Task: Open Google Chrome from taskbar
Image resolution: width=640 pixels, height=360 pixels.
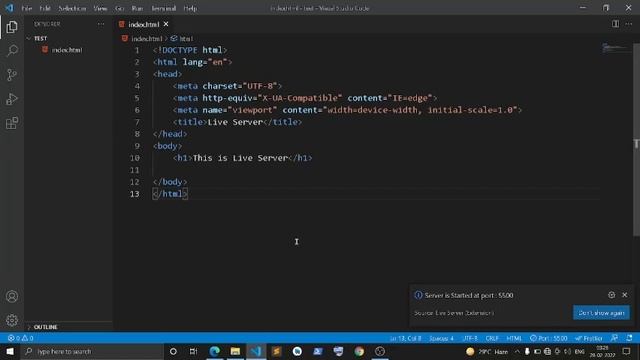Action: tap(359, 351)
